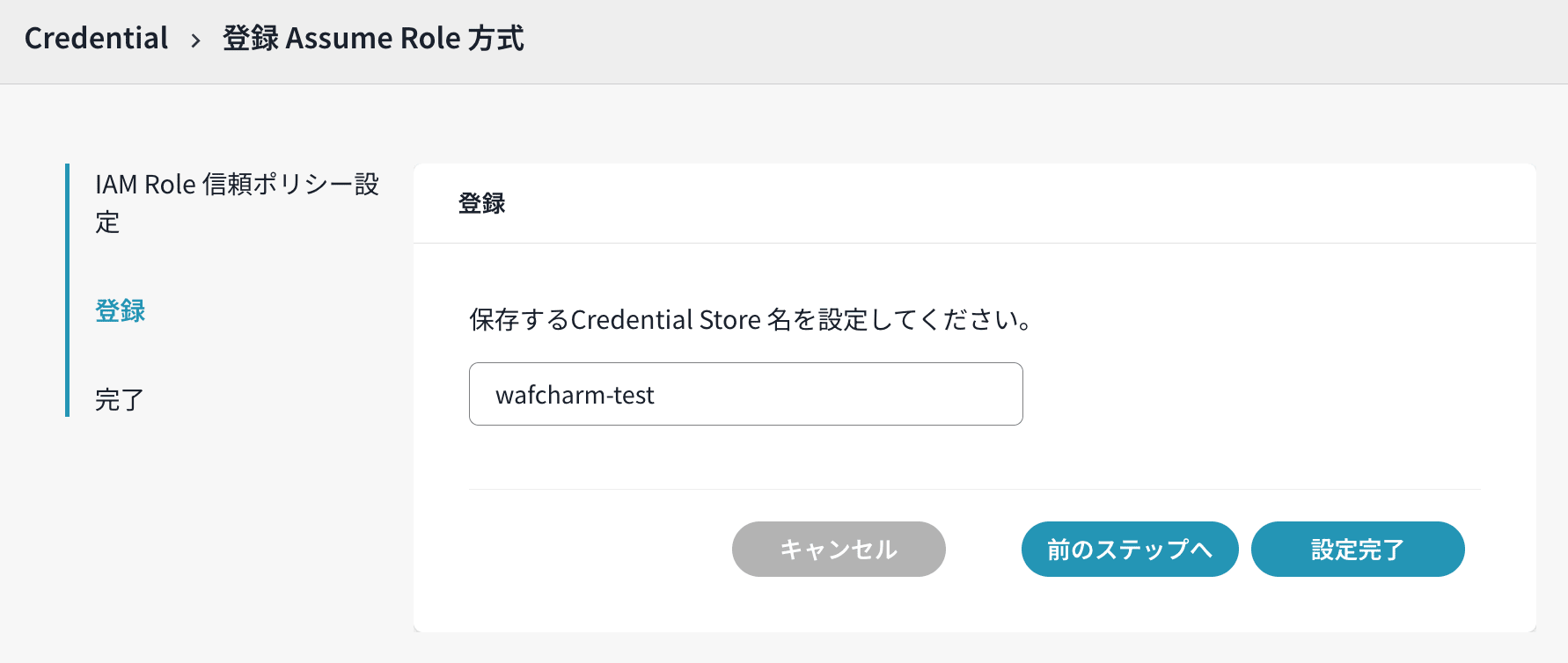Select the 登録 step in sidebar
The width and height of the screenshot is (1568, 663).
121,310
